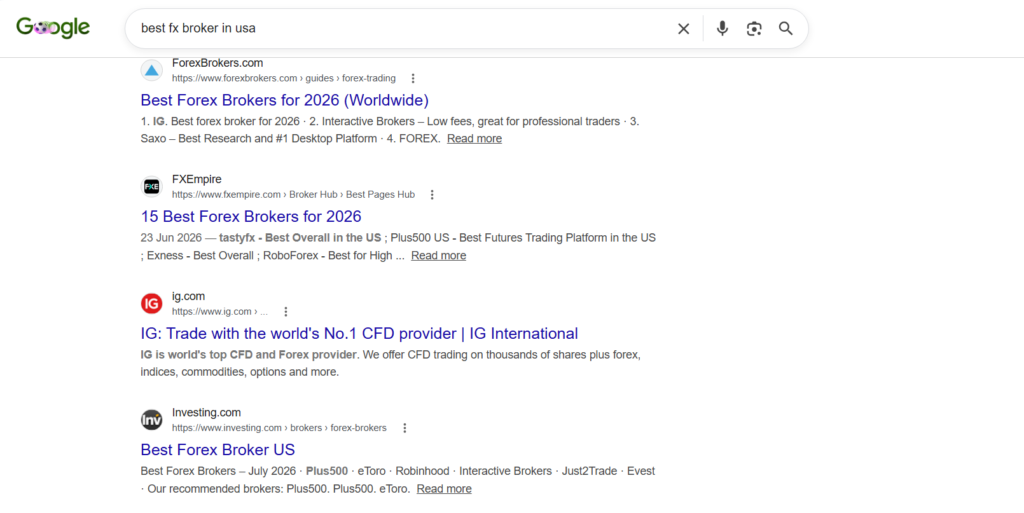Open three-dot menu for Investing.com result
The height and width of the screenshot is (513, 1024).
pyautogui.click(x=404, y=428)
